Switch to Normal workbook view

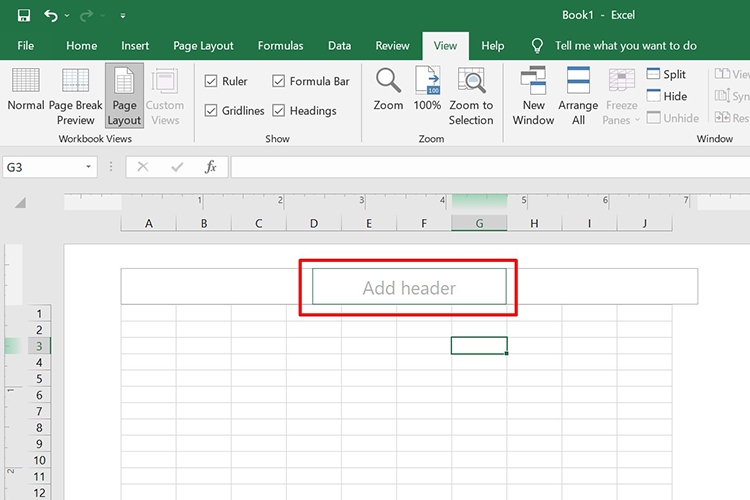point(25,92)
